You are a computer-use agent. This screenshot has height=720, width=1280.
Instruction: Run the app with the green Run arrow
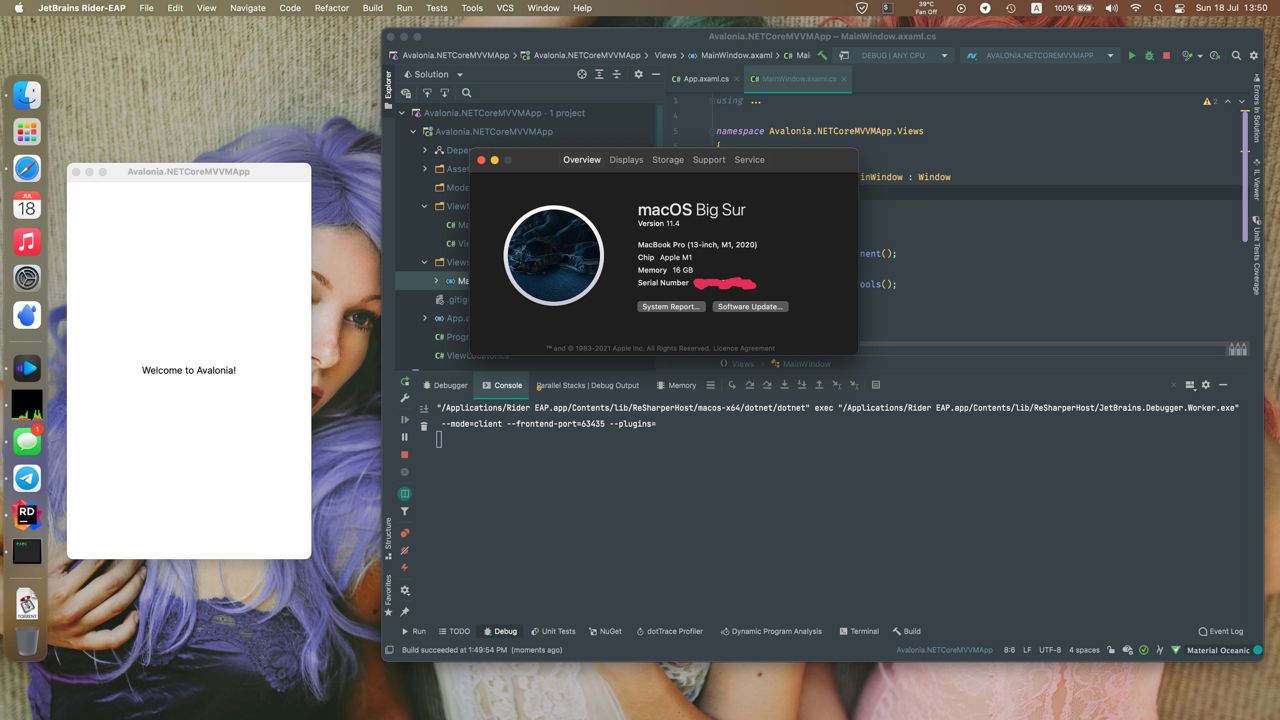(1132, 56)
